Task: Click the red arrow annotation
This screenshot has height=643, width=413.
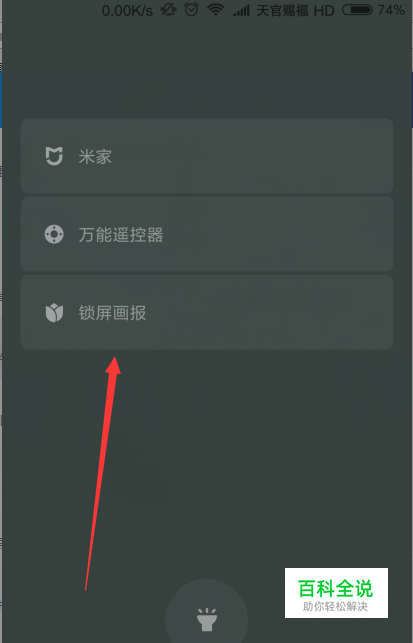Action: (x=103, y=473)
